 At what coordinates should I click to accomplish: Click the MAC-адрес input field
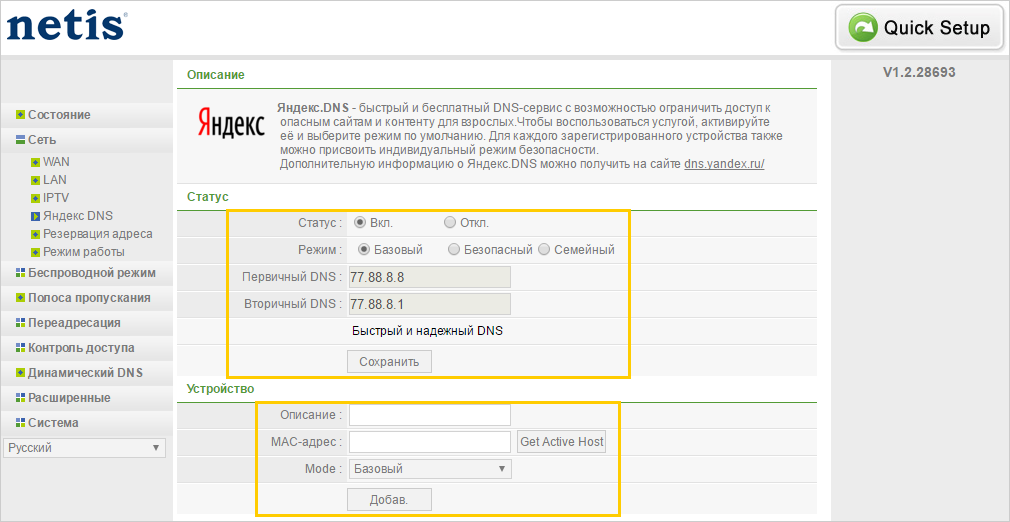pyautogui.click(x=430, y=442)
